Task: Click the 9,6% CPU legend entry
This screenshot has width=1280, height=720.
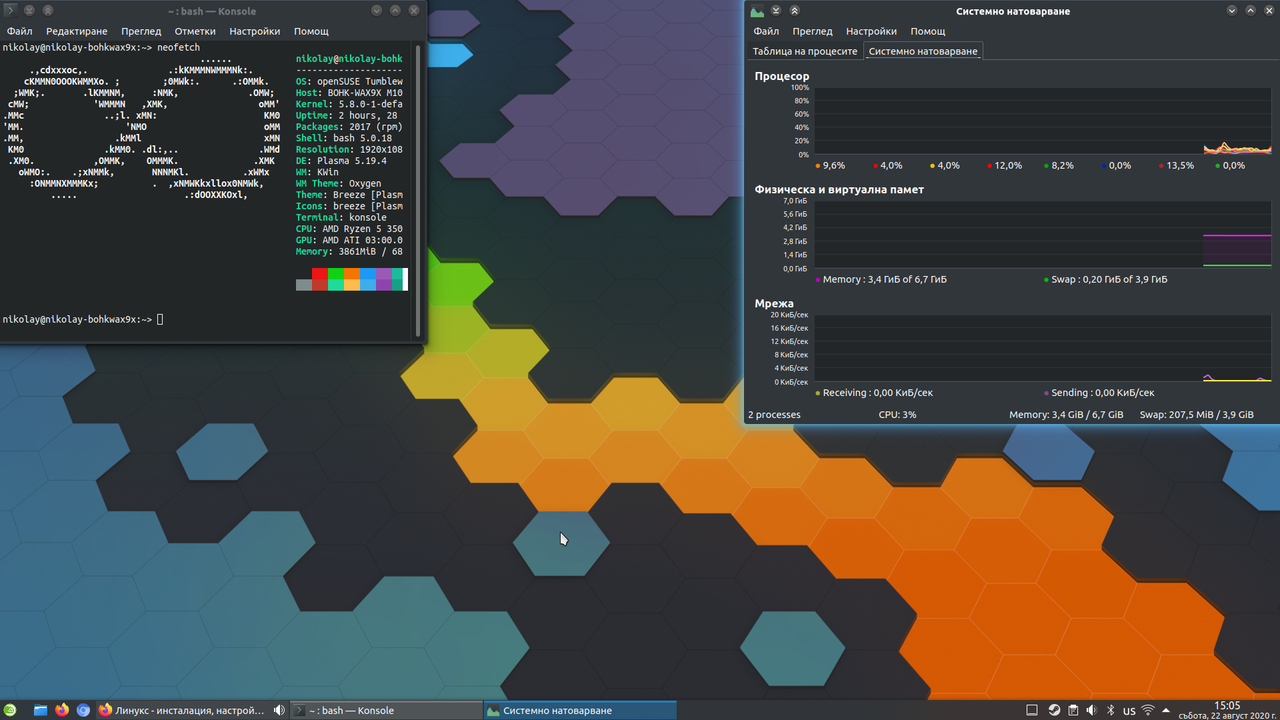Action: pos(830,166)
